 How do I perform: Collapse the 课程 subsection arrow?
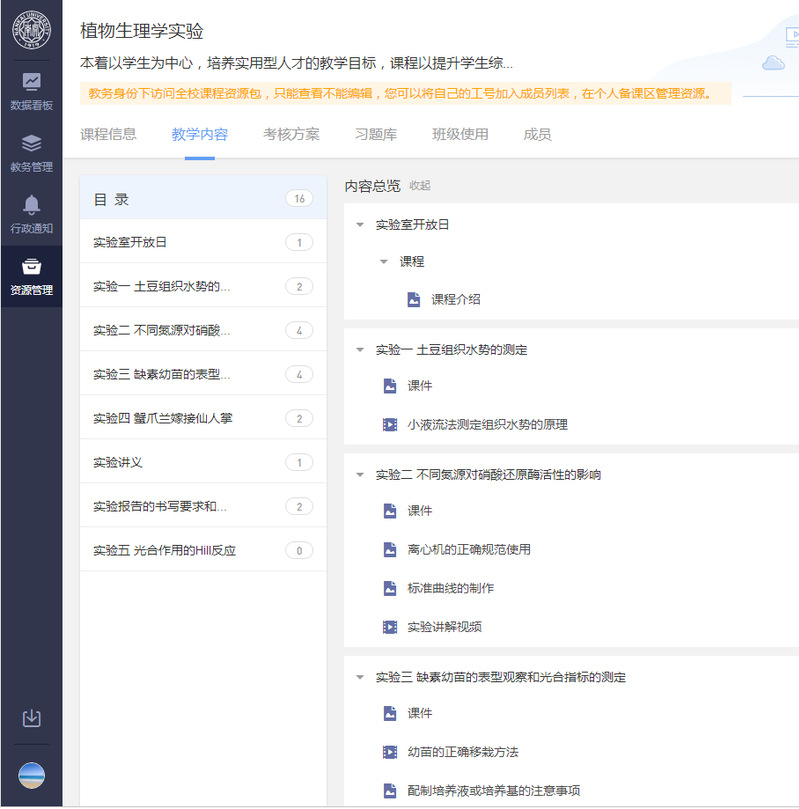click(x=384, y=262)
